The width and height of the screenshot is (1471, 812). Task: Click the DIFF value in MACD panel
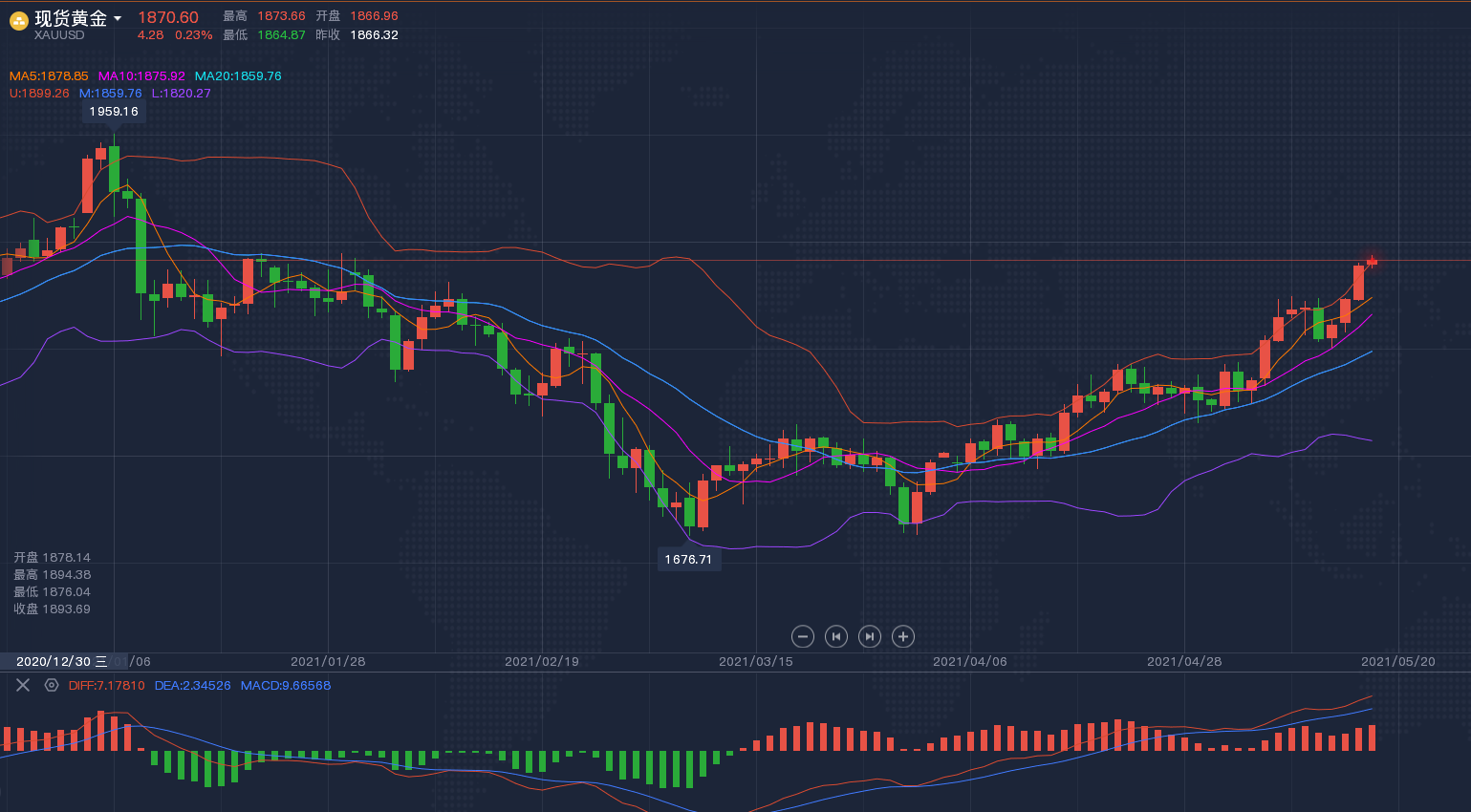[106, 686]
